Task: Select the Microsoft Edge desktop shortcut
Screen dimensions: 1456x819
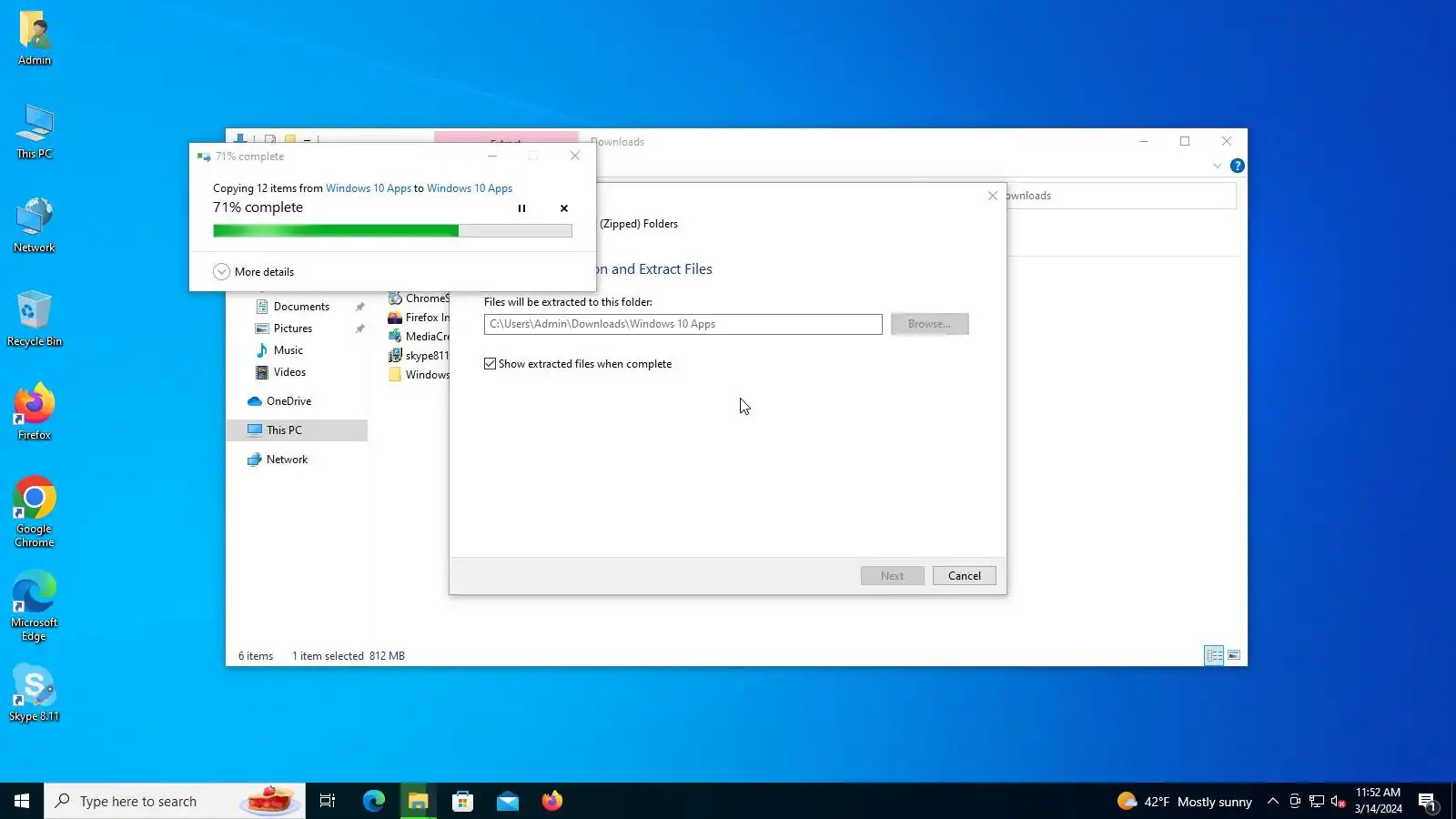Action: coord(35,606)
